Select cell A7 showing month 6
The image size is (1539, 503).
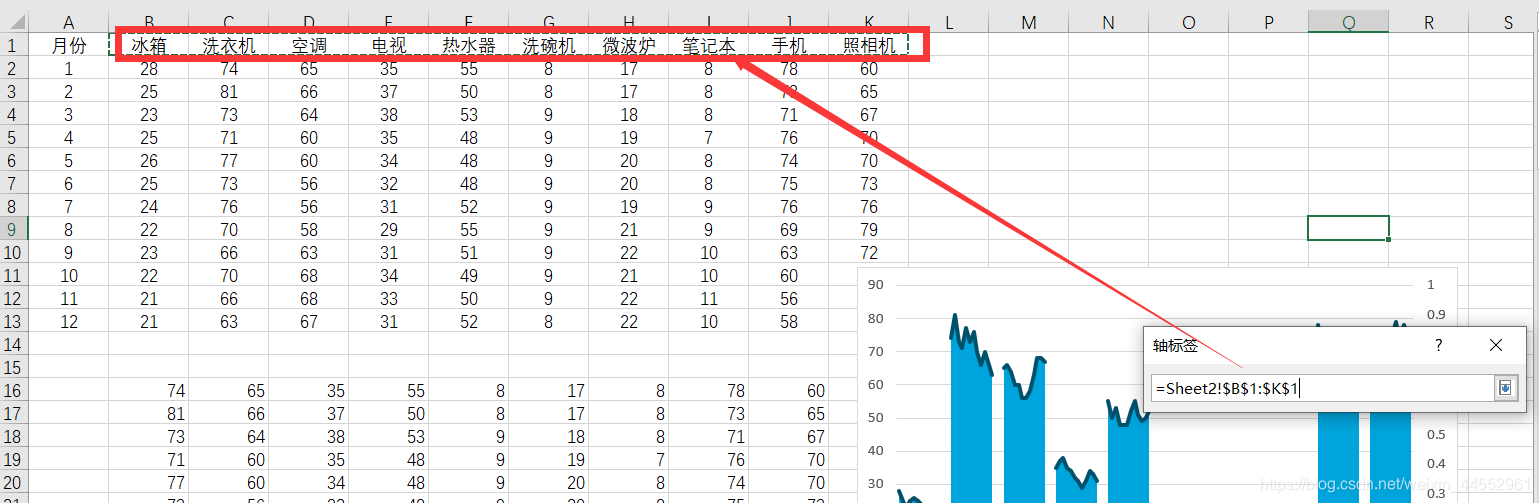[x=69, y=184]
